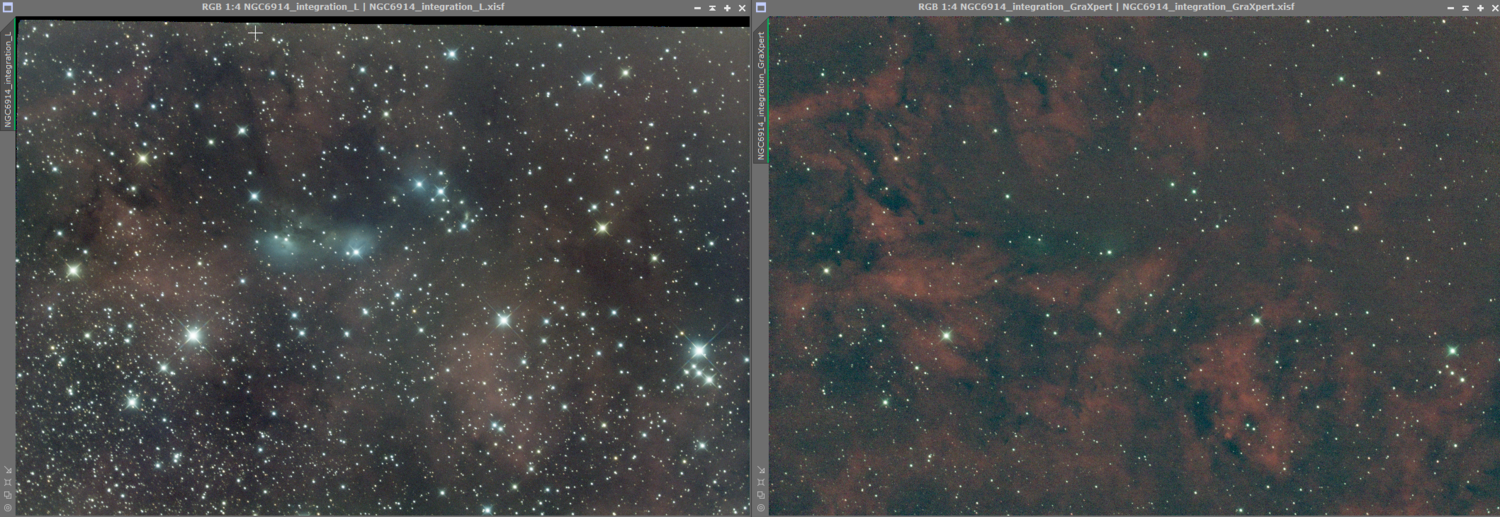Click the overlapping squares icon in NGC6914_integration_GraXpert window
This screenshot has width=1500, height=517.
761,495
